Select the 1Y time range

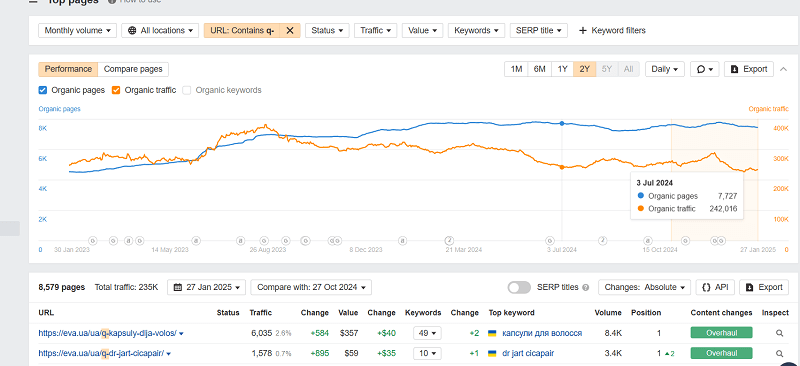[562, 69]
